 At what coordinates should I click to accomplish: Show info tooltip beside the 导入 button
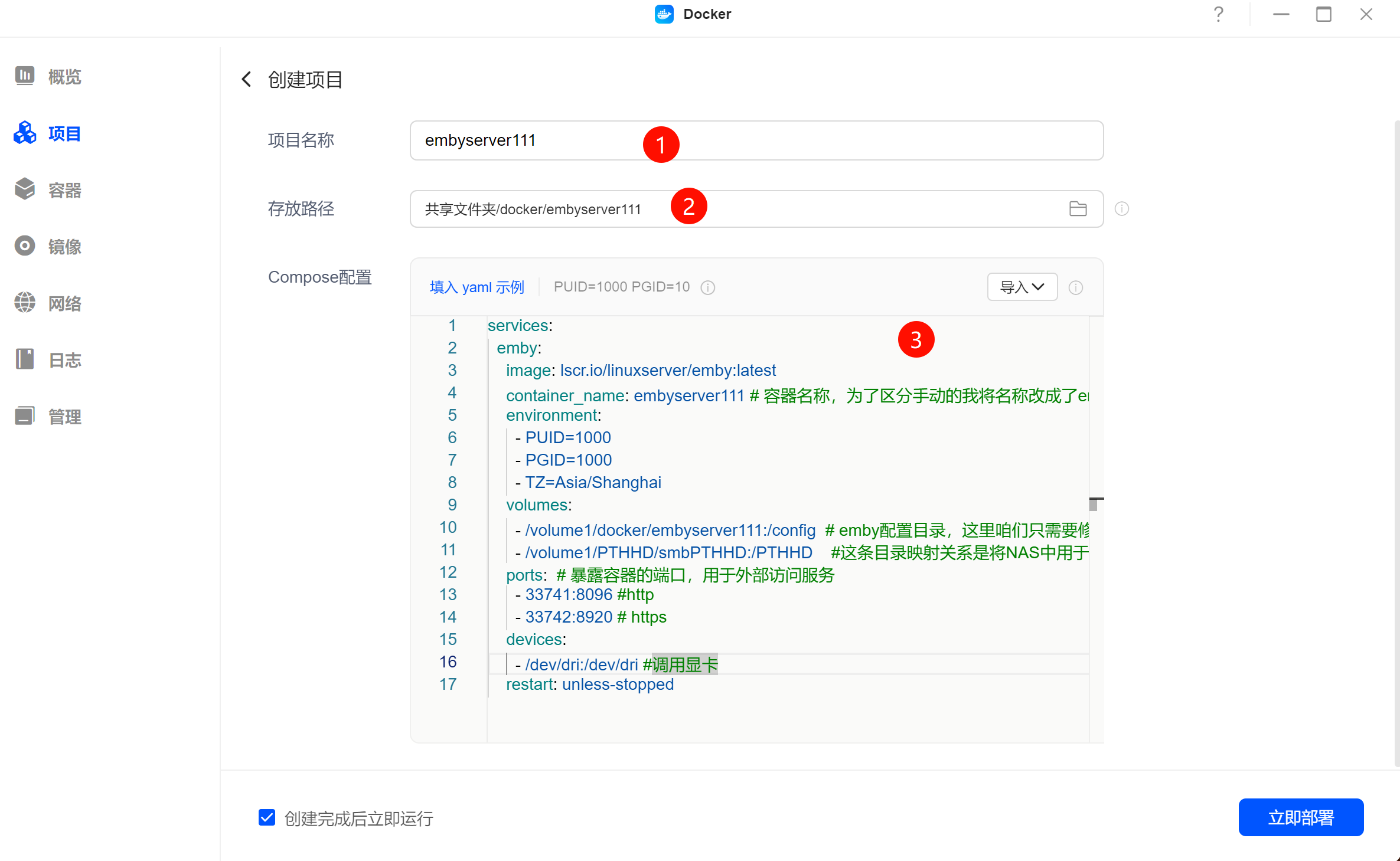coord(1076,287)
